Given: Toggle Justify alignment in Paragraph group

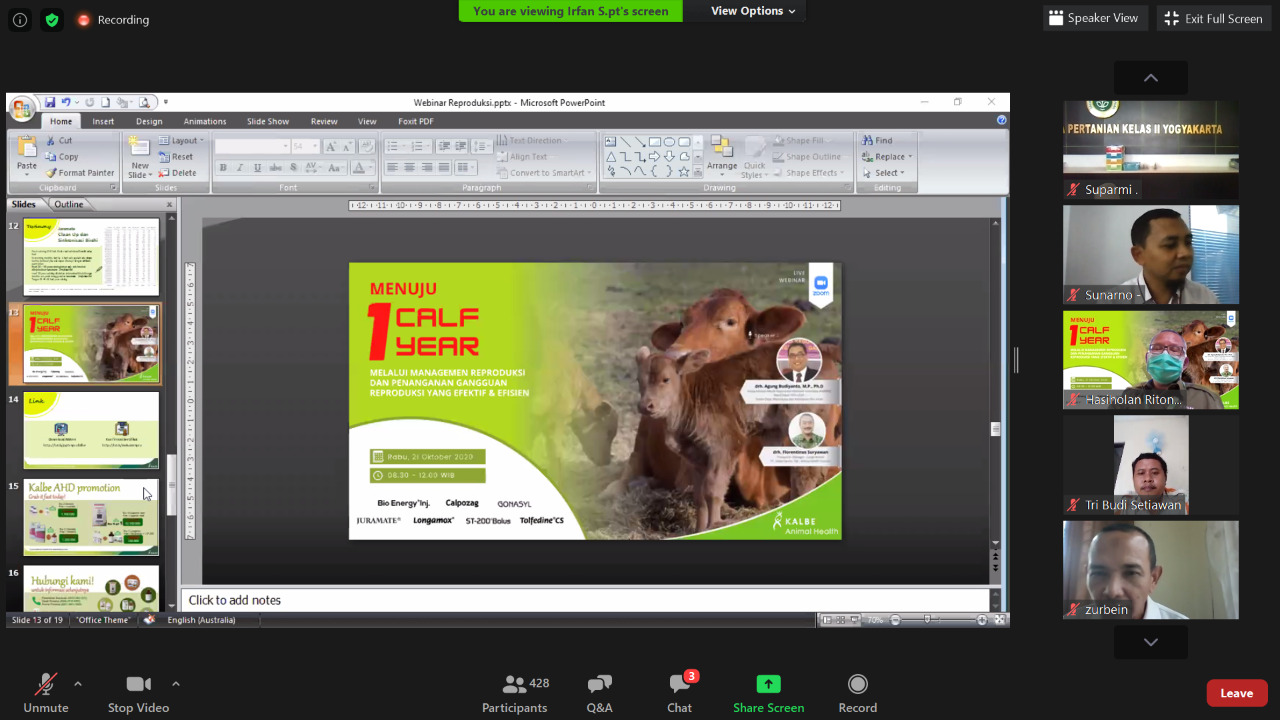Looking at the screenshot, I should tap(442, 168).
